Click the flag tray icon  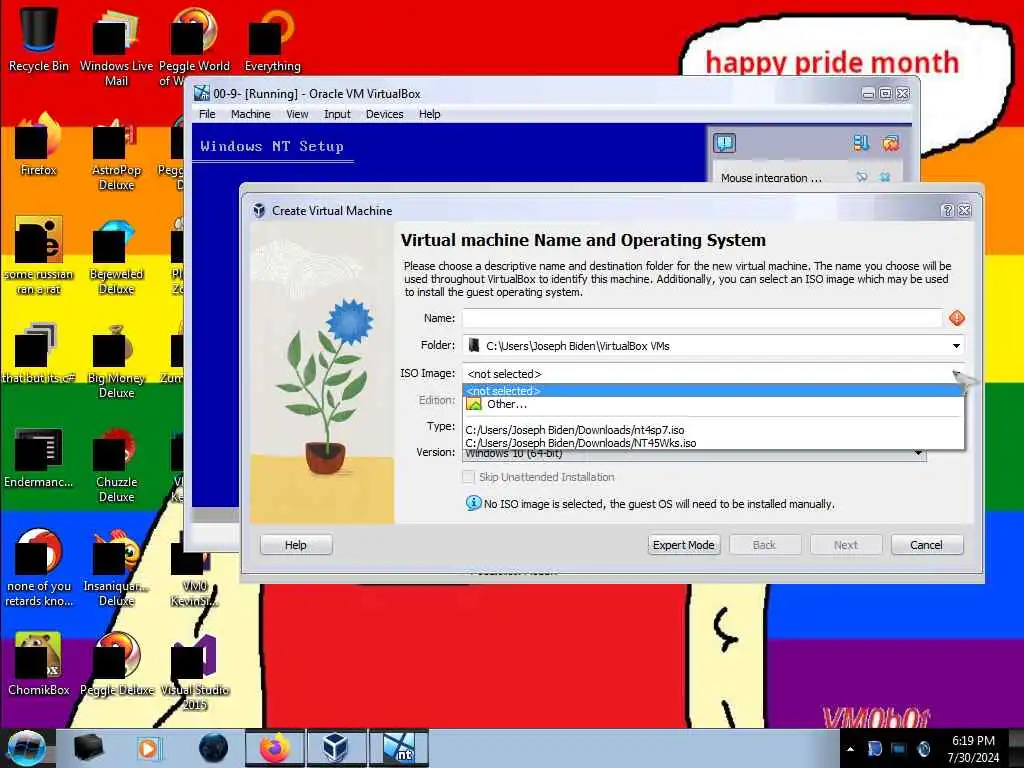point(875,749)
